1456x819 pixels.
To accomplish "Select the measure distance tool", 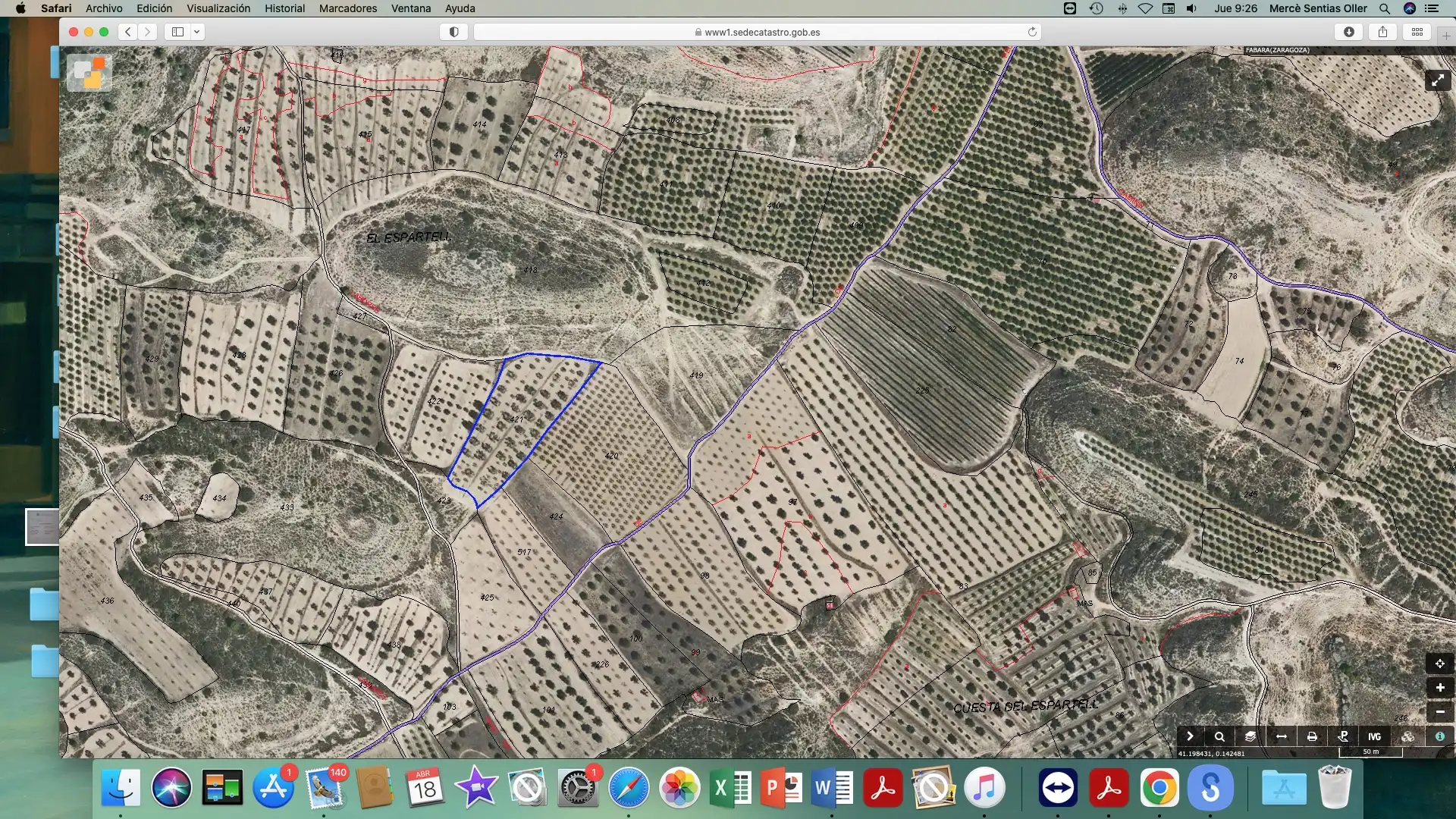I will (1282, 736).
